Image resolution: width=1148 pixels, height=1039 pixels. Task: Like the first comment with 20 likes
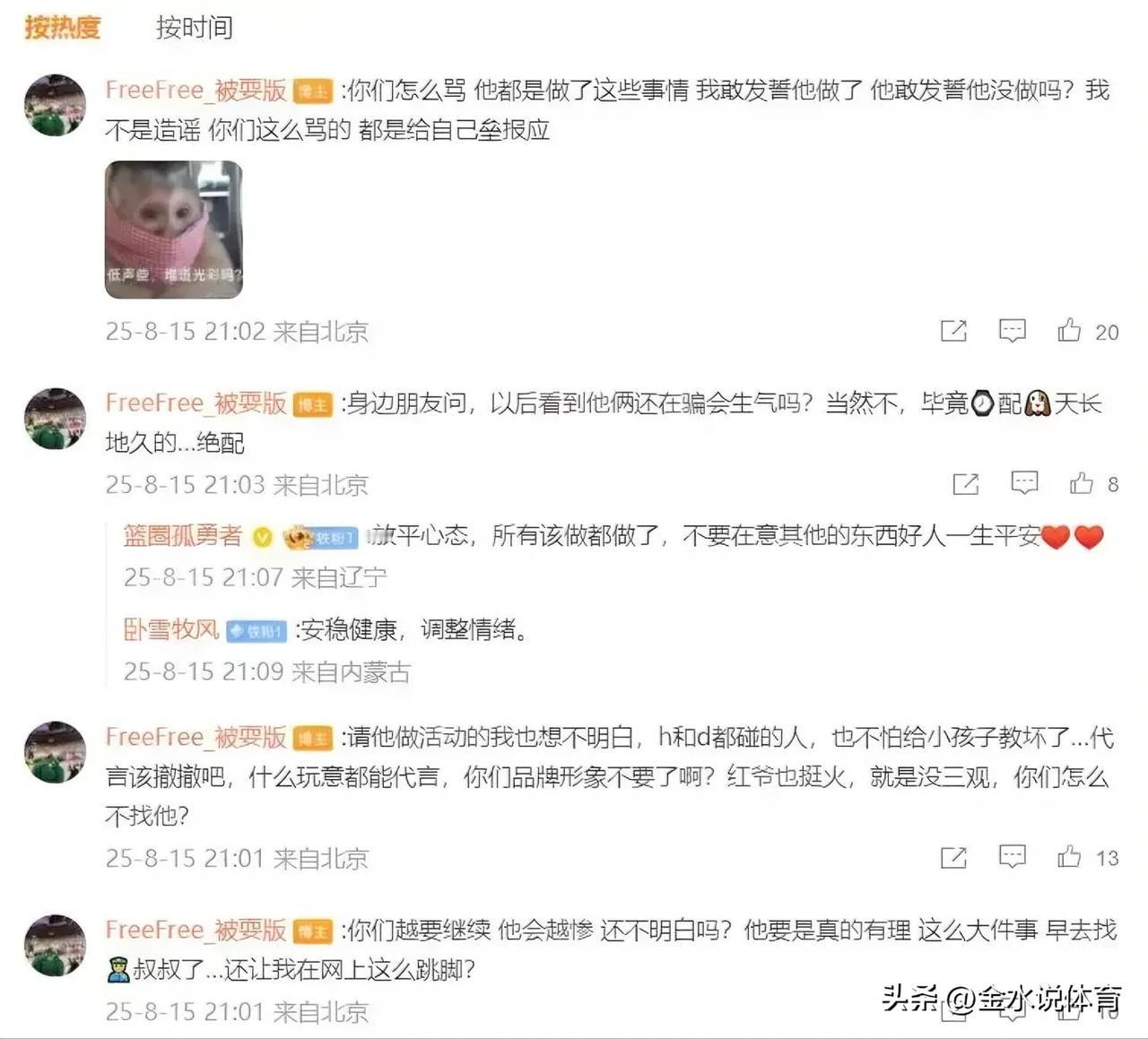point(1069,331)
